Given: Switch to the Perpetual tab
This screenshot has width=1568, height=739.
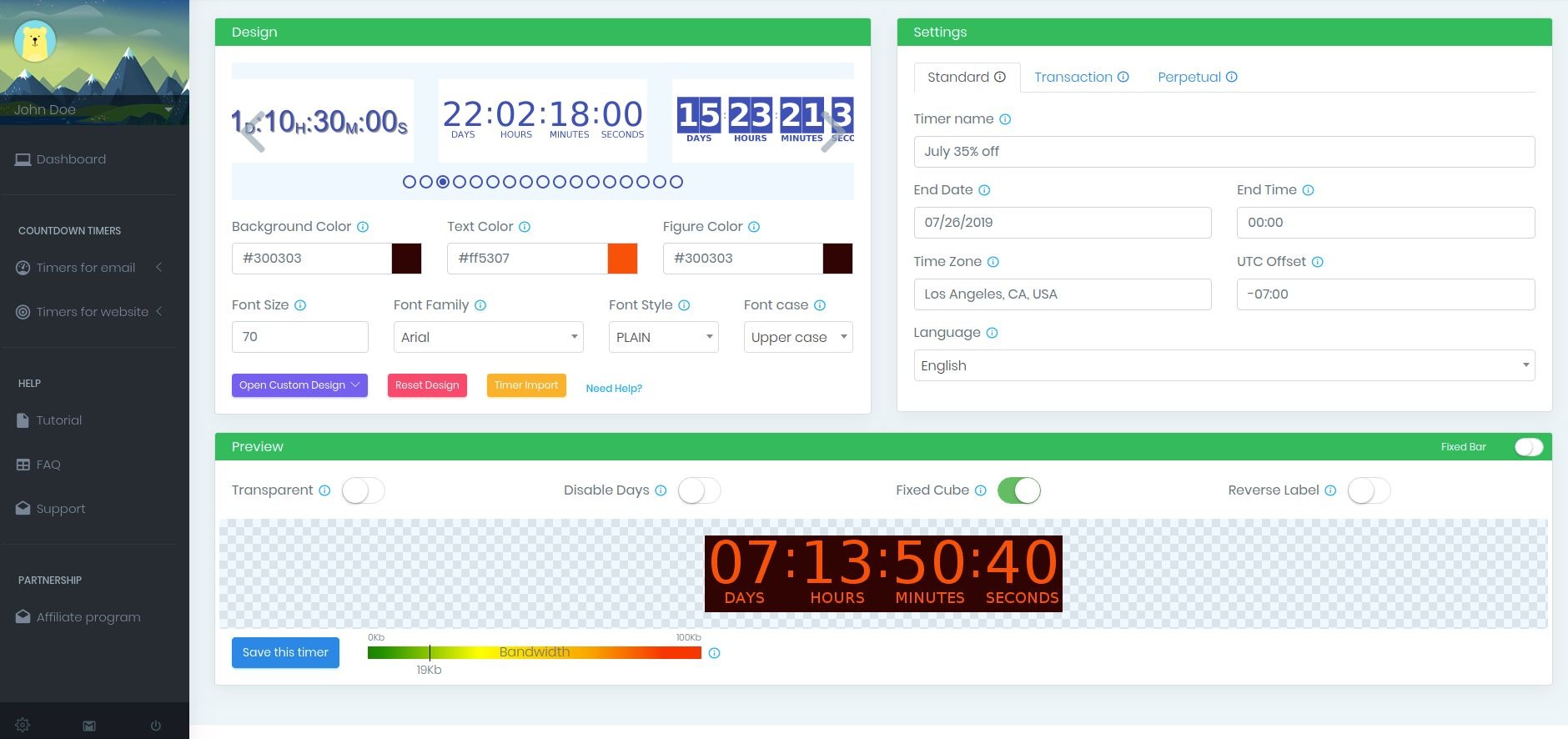Looking at the screenshot, I should pos(1198,78).
